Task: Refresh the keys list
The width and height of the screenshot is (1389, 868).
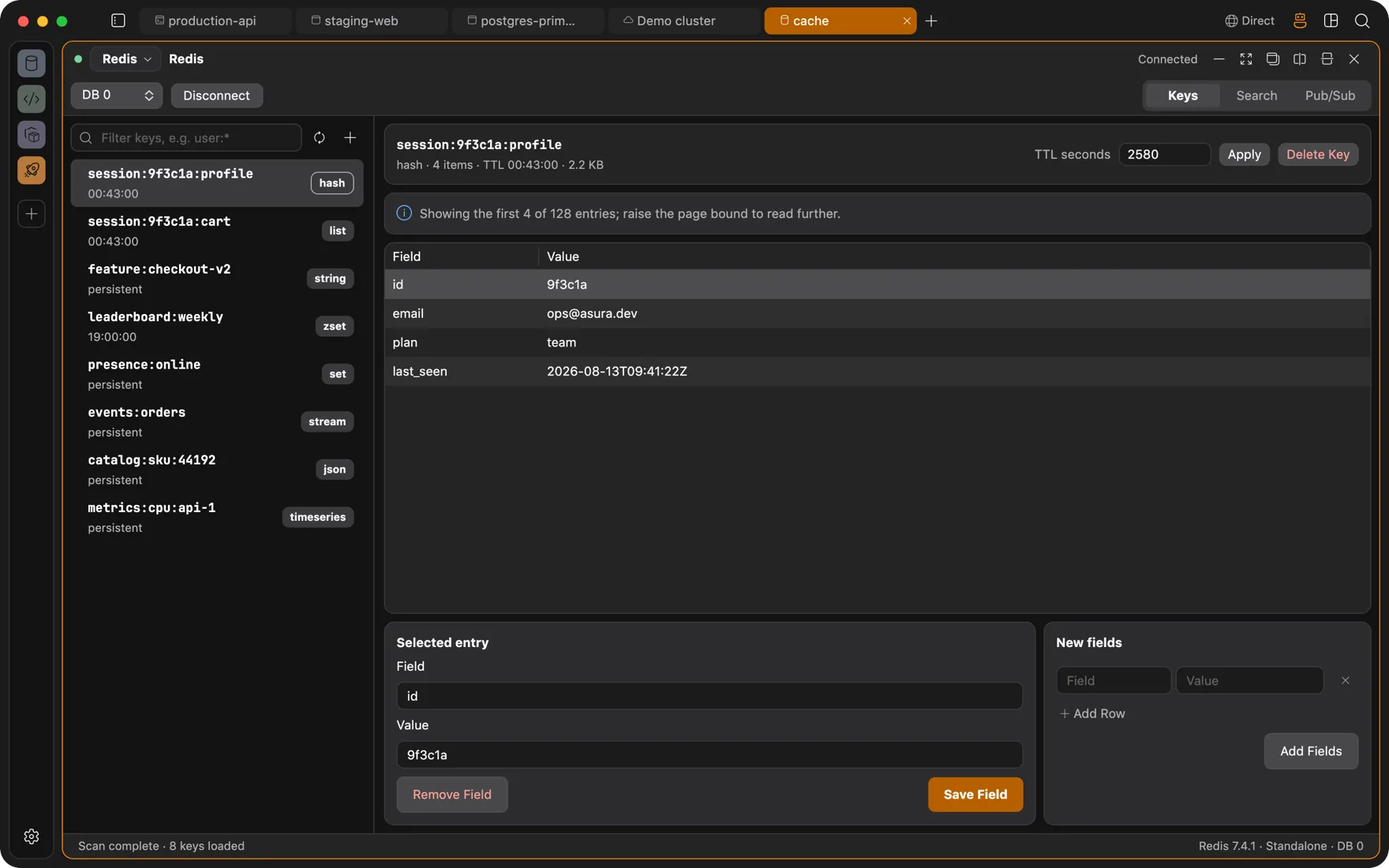Action: coord(320,137)
